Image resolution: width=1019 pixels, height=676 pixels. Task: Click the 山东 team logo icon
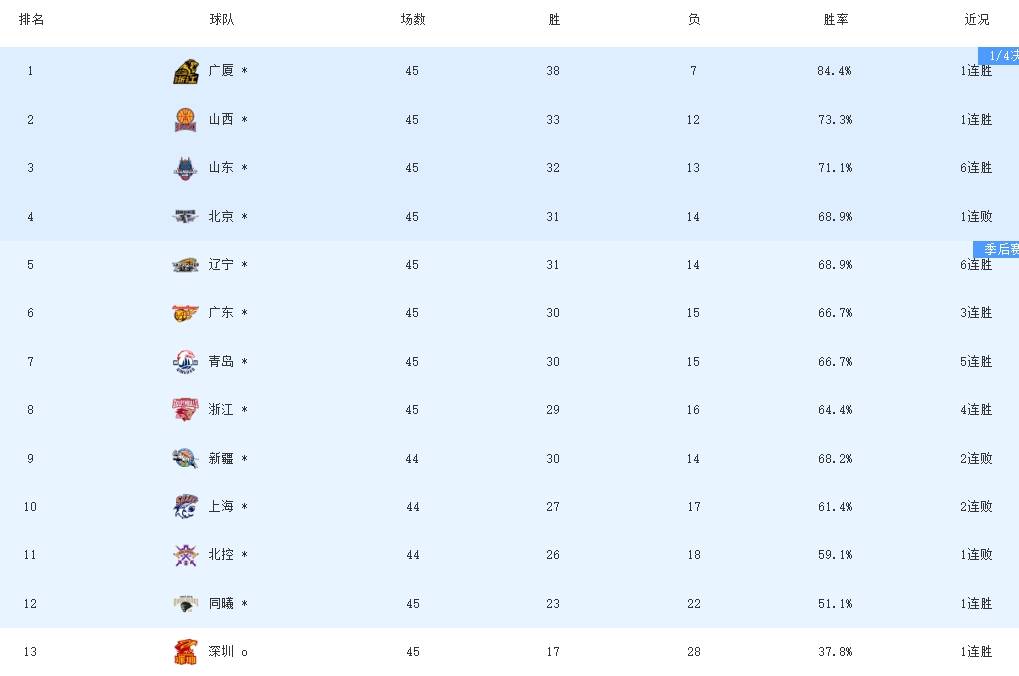click(x=186, y=168)
